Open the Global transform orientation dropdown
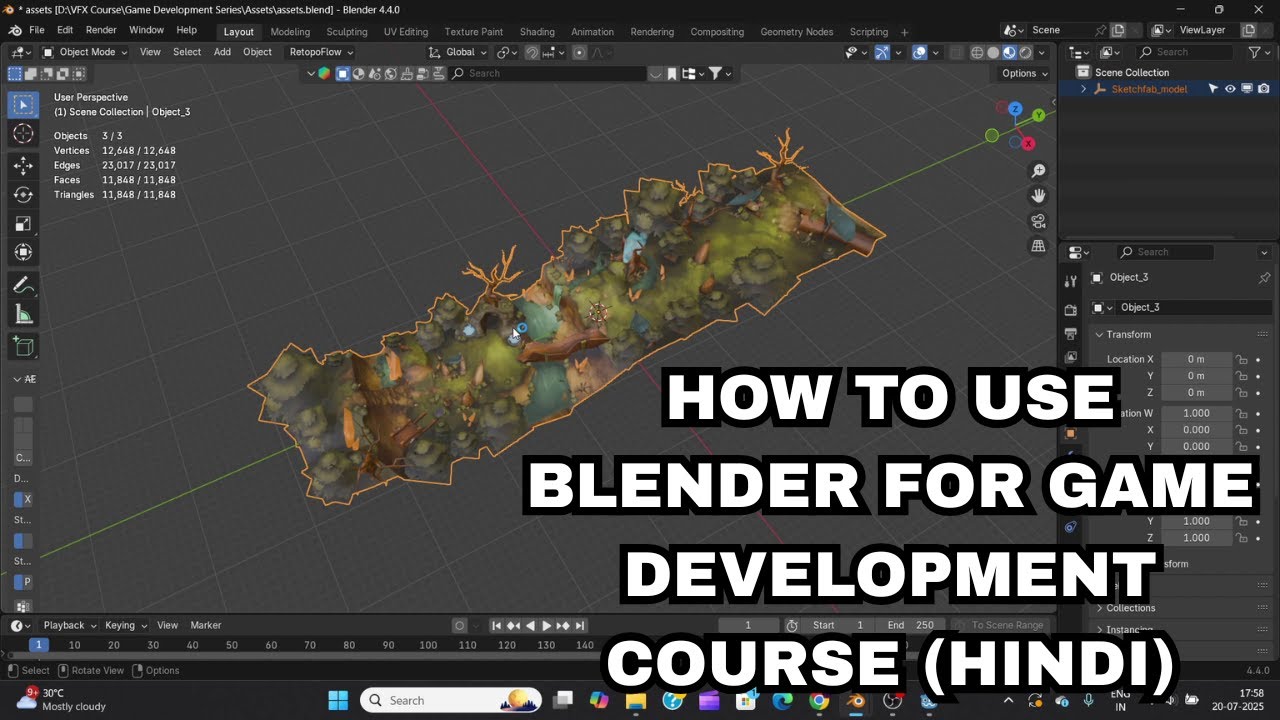Screen dimensions: 1280x720 [458, 52]
